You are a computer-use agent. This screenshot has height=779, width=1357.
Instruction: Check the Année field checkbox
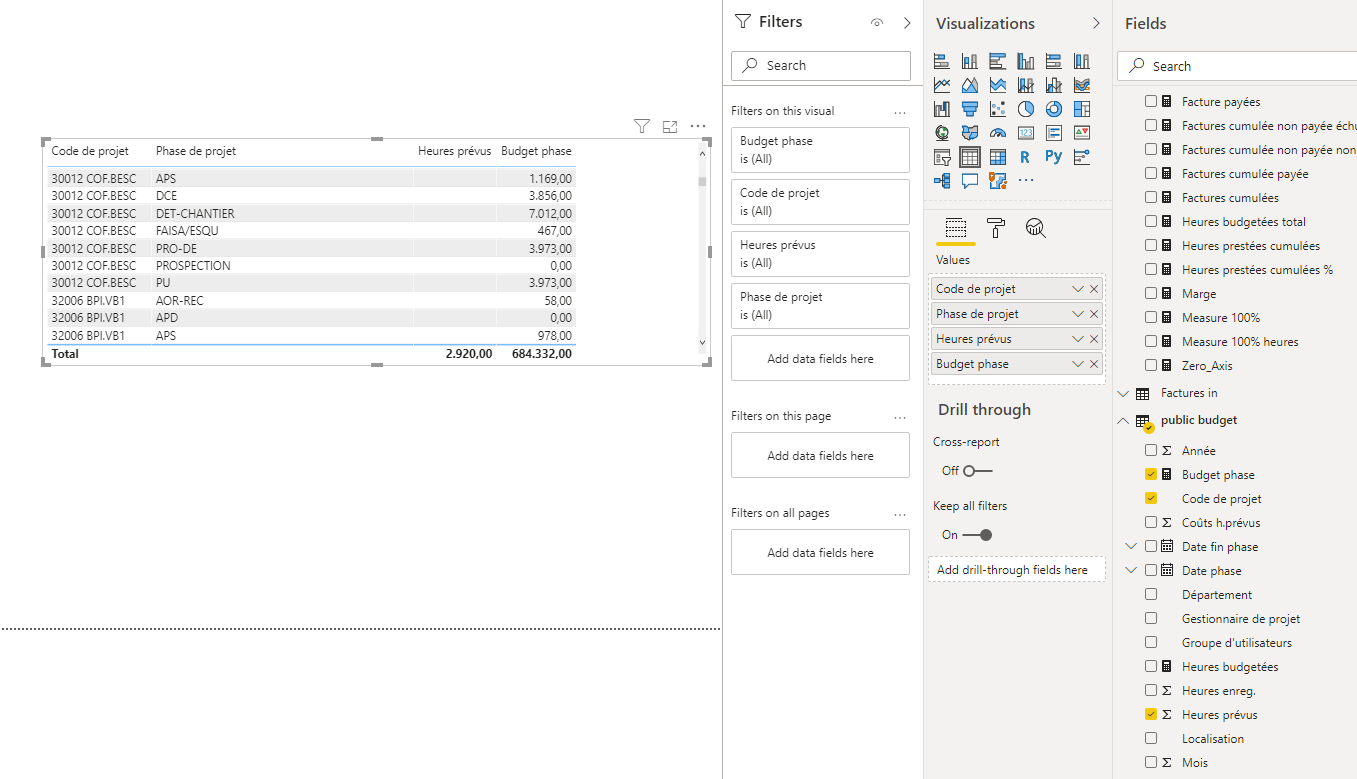click(x=1151, y=451)
